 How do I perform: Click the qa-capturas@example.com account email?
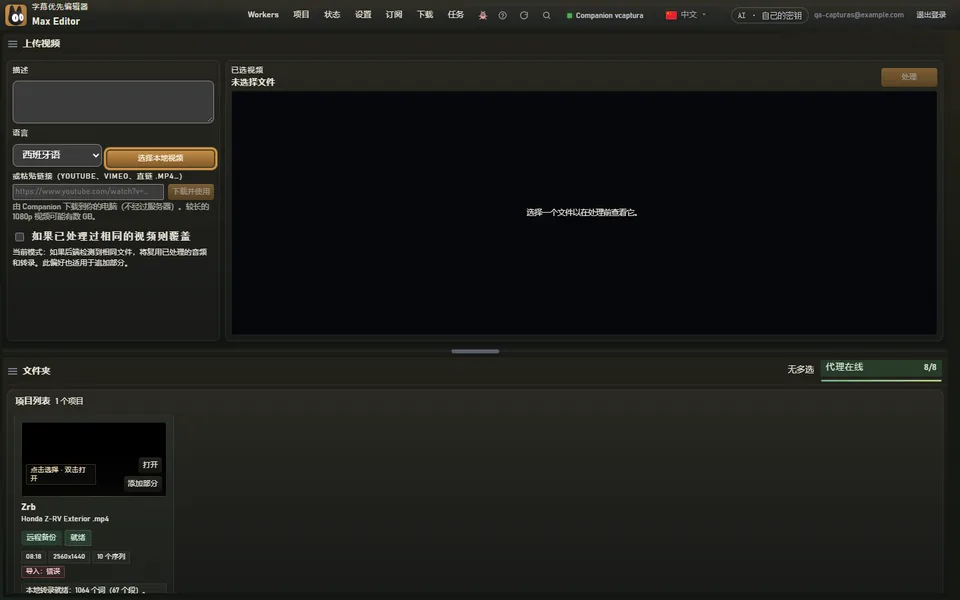[858, 15]
